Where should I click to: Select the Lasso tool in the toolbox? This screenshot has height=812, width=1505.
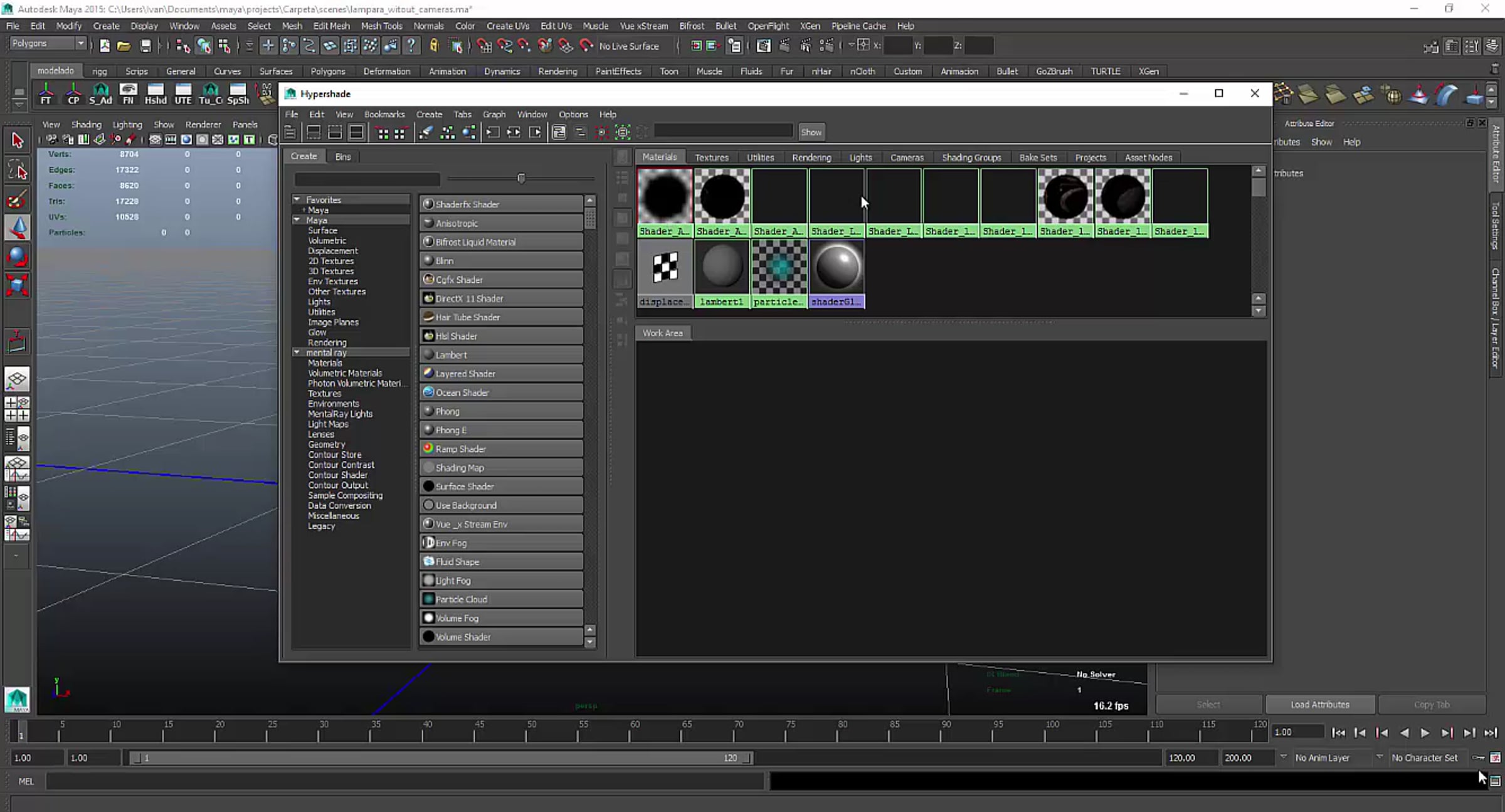click(17, 170)
